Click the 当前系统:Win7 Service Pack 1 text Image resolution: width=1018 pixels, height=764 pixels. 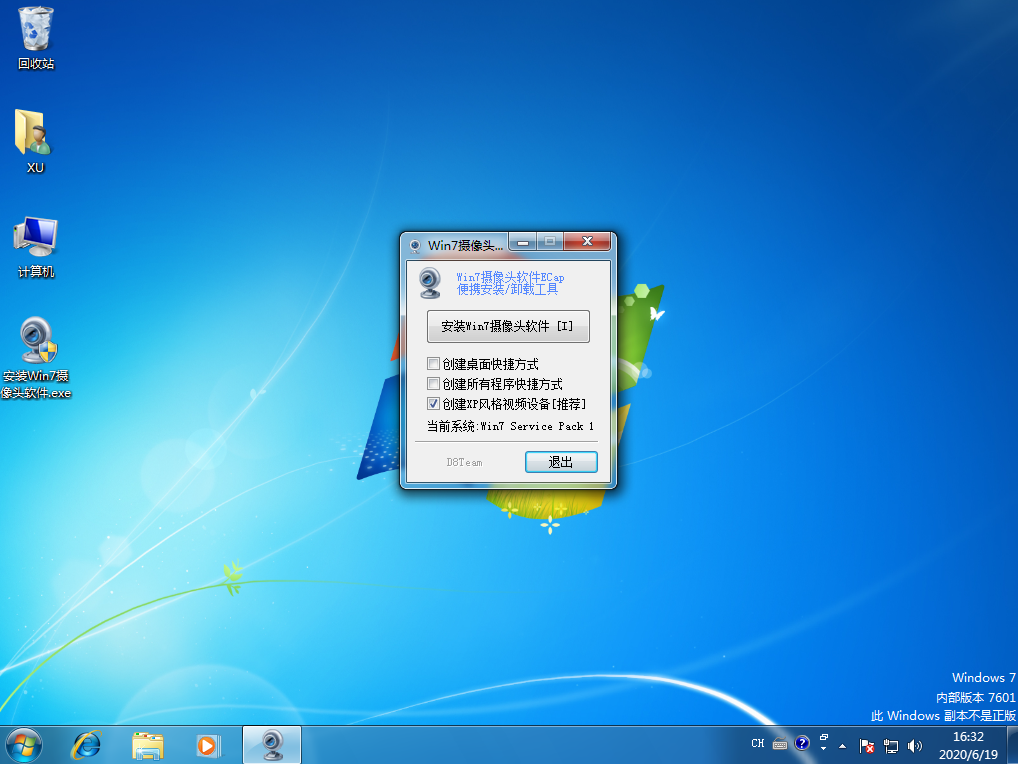pyautogui.click(x=510, y=426)
